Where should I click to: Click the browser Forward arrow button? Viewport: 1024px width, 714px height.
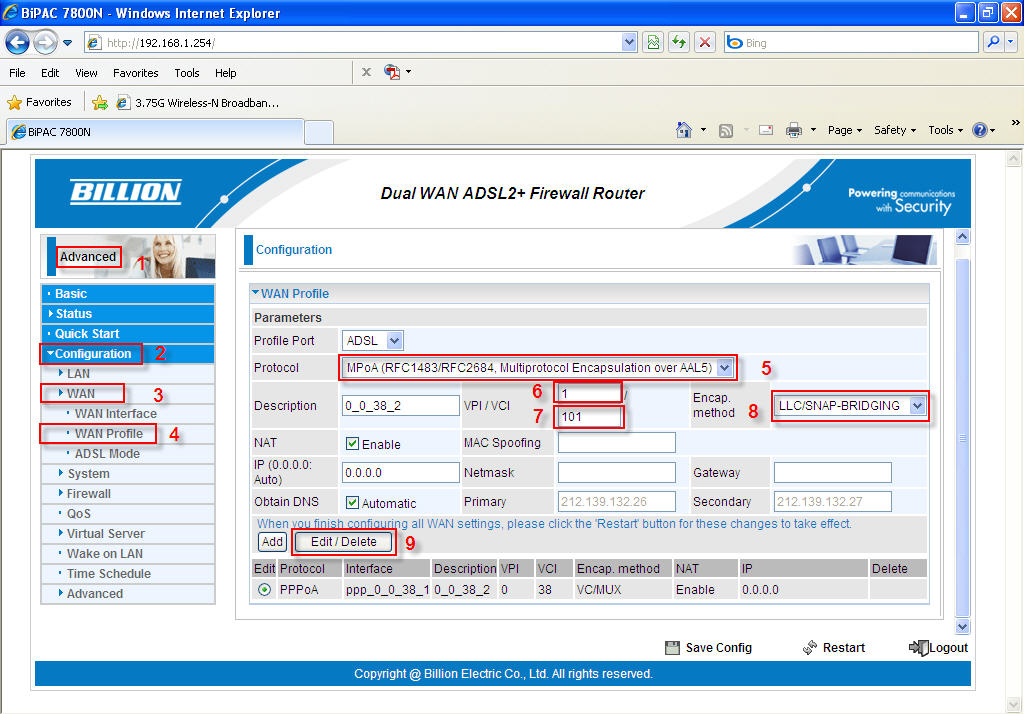(45, 43)
